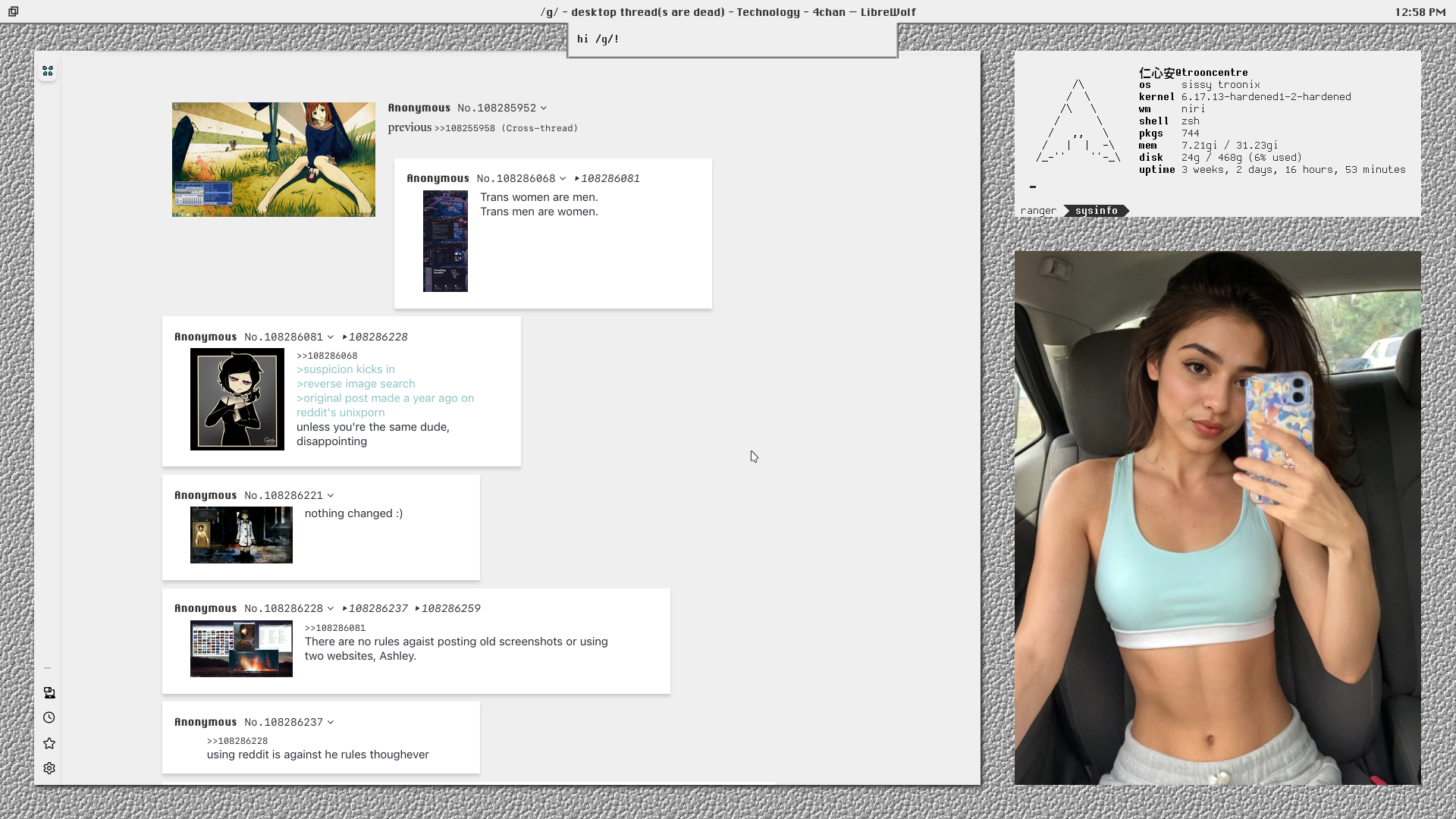Click the 12:58 PM clock

coord(1420,12)
